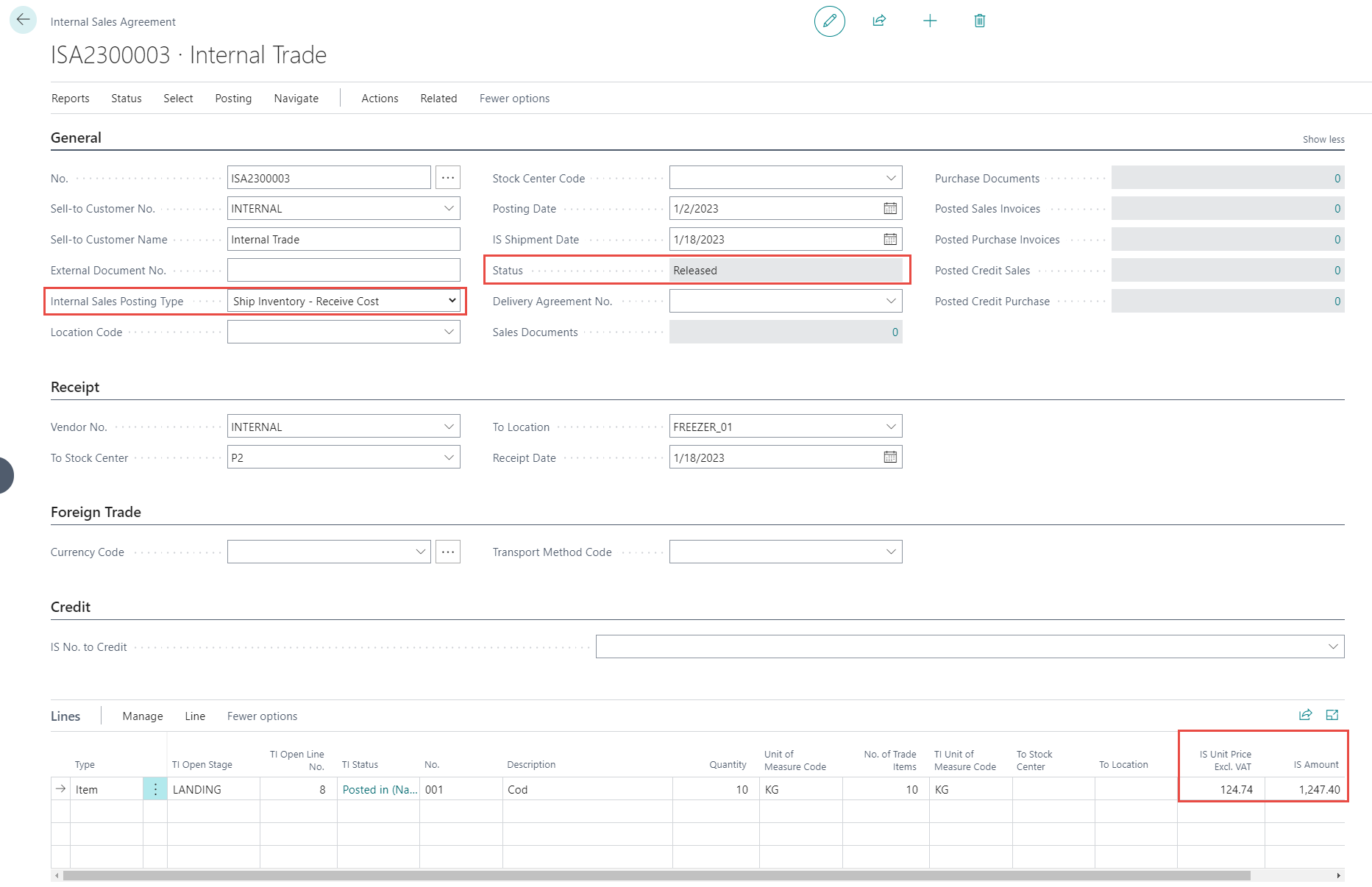Open the Posting Date calendar picker

point(890,209)
